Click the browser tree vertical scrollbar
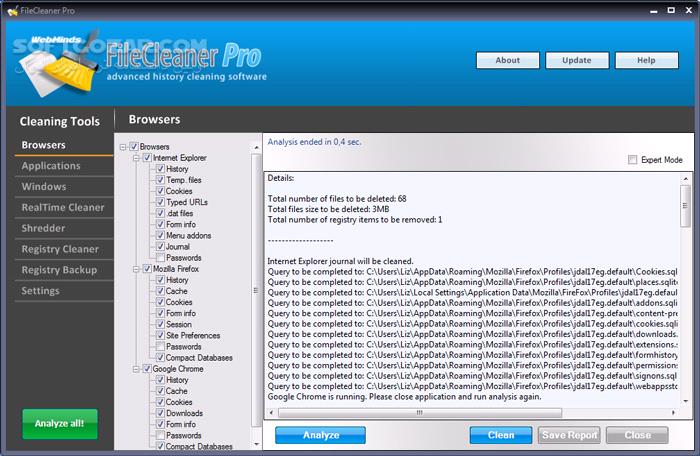Image resolution: width=700 pixels, height=456 pixels. 256,290
